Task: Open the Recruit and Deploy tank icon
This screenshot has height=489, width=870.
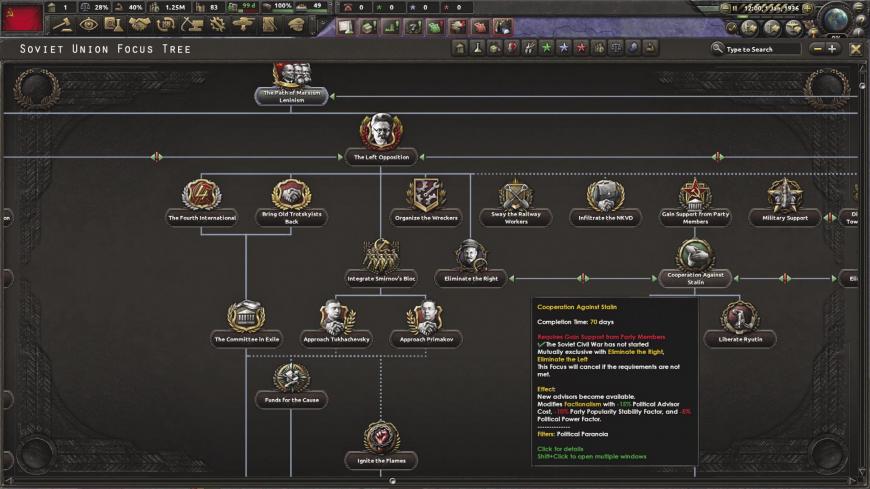Action: point(243,25)
